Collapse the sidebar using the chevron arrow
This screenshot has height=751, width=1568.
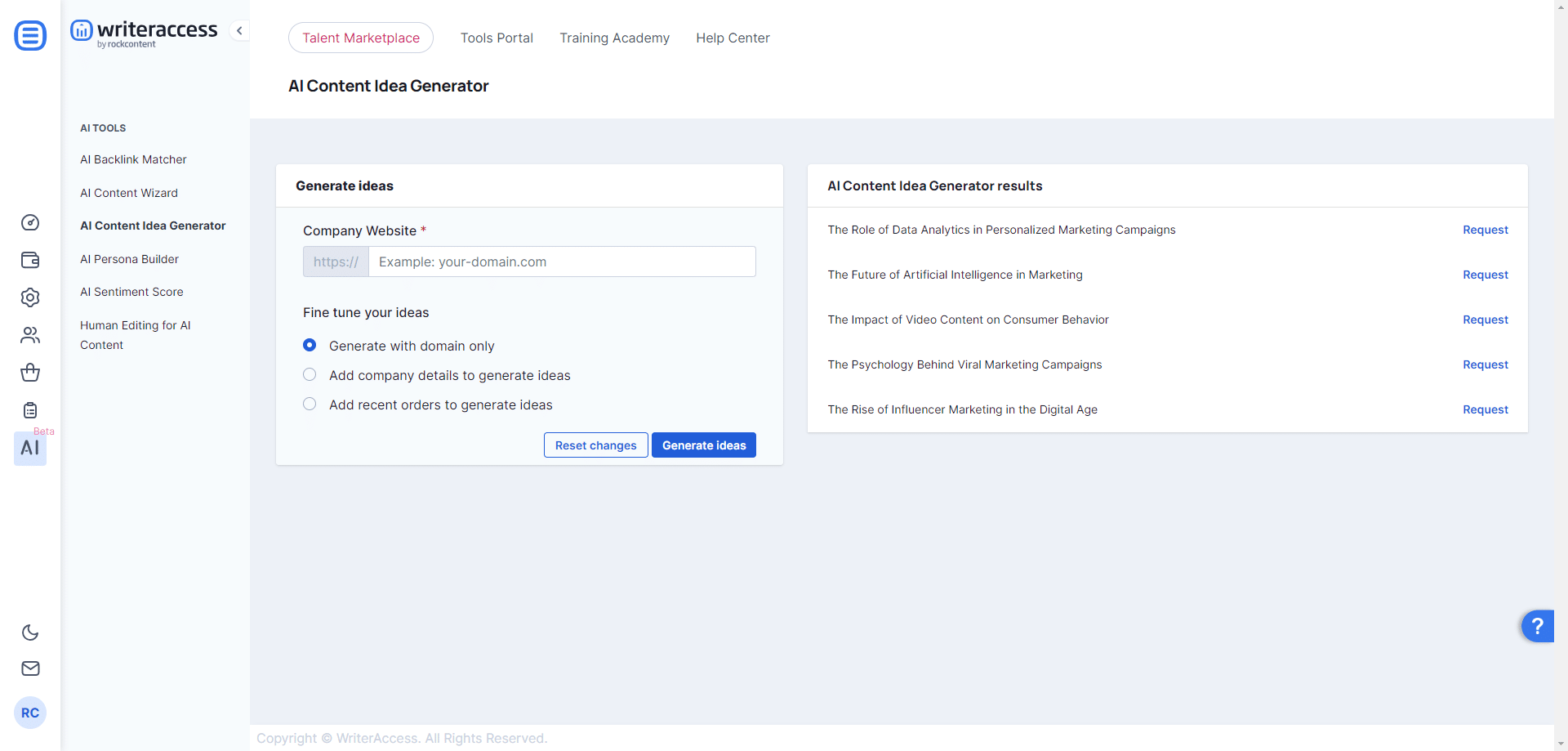point(239,31)
